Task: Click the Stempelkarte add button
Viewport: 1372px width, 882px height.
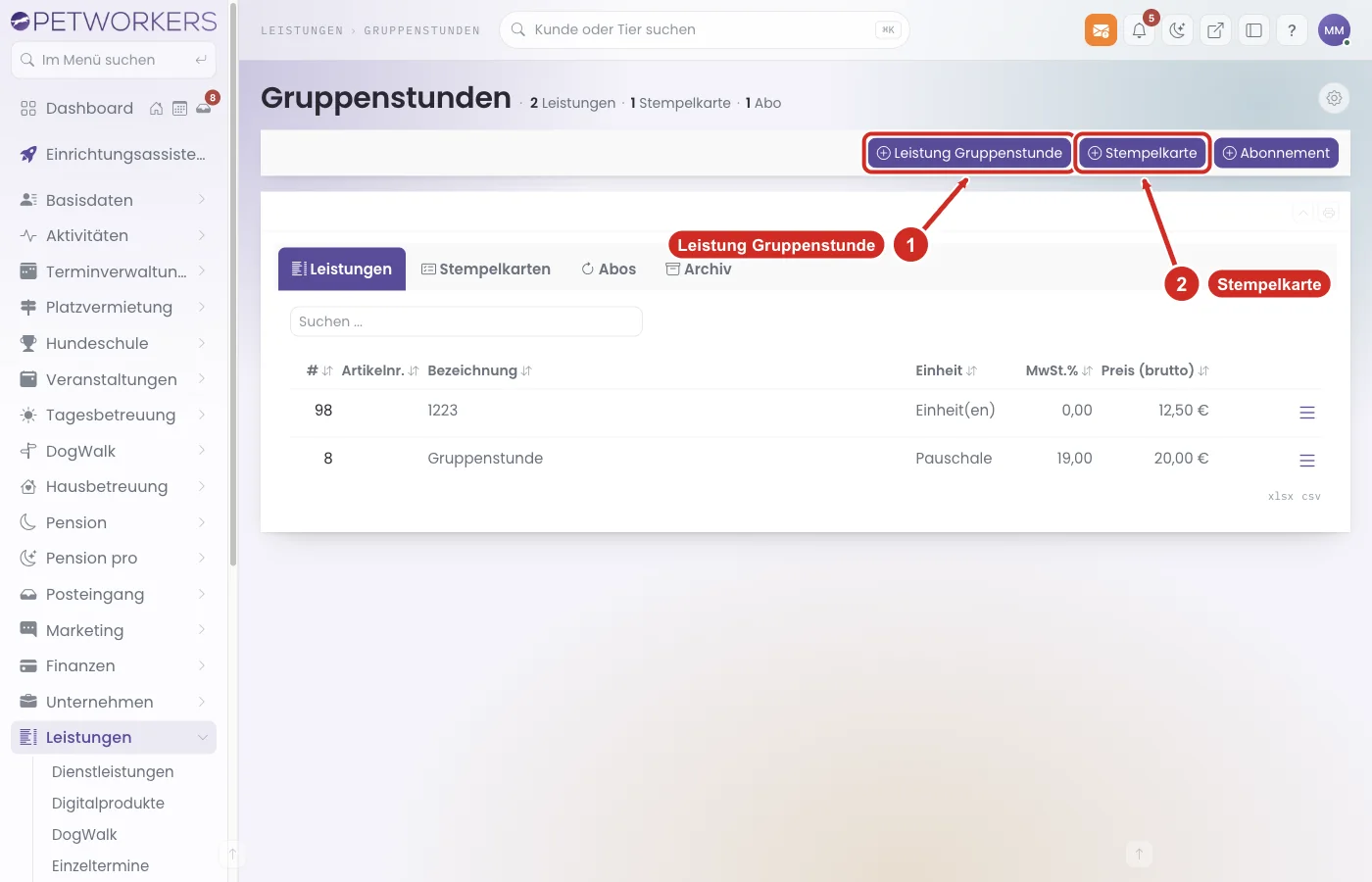Action: click(1143, 153)
